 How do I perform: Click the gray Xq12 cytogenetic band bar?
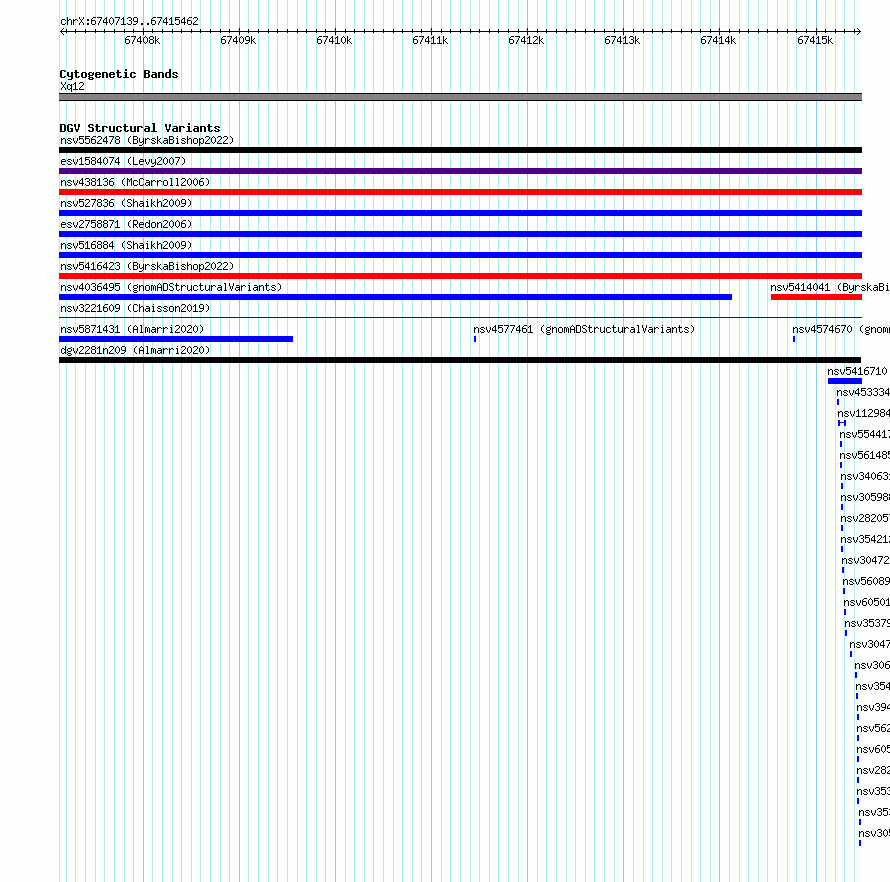click(460, 97)
